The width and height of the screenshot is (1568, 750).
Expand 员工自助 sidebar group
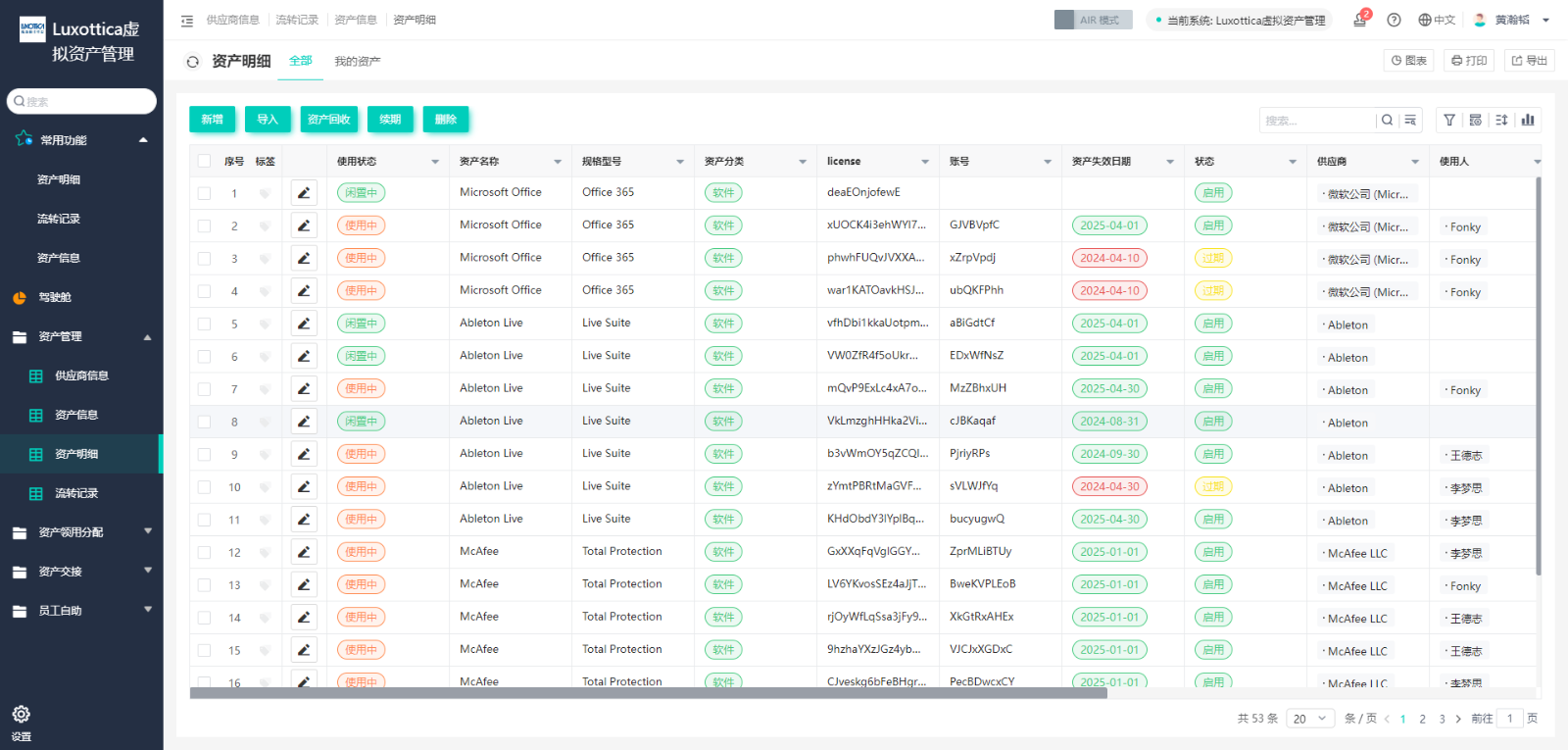148,610
